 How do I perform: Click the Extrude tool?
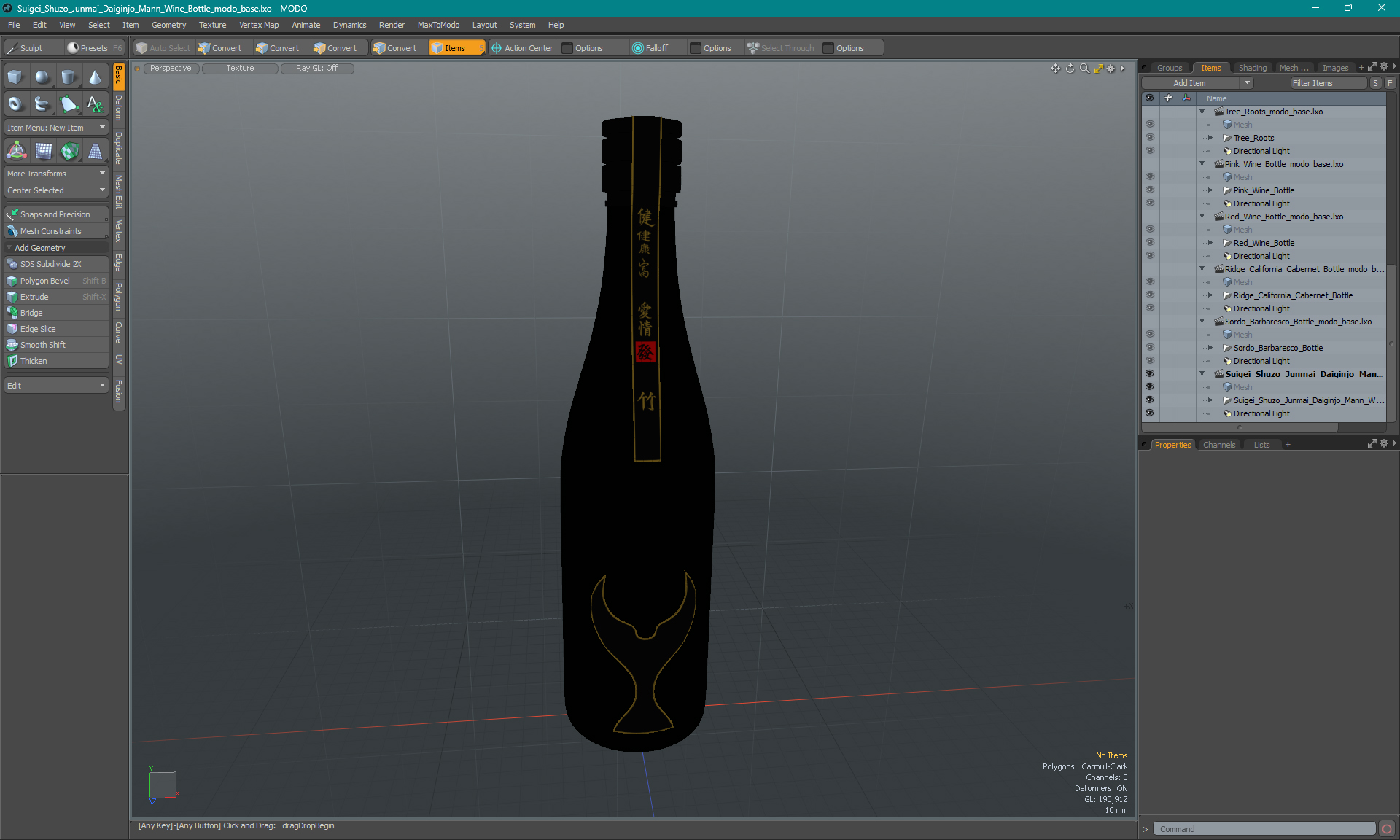tap(56, 297)
